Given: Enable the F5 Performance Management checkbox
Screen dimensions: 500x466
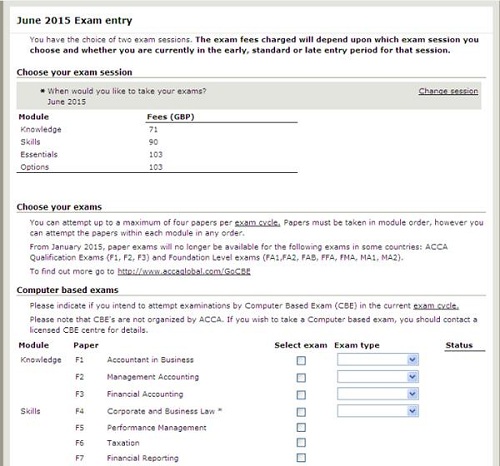Looking at the screenshot, I should (301, 427).
